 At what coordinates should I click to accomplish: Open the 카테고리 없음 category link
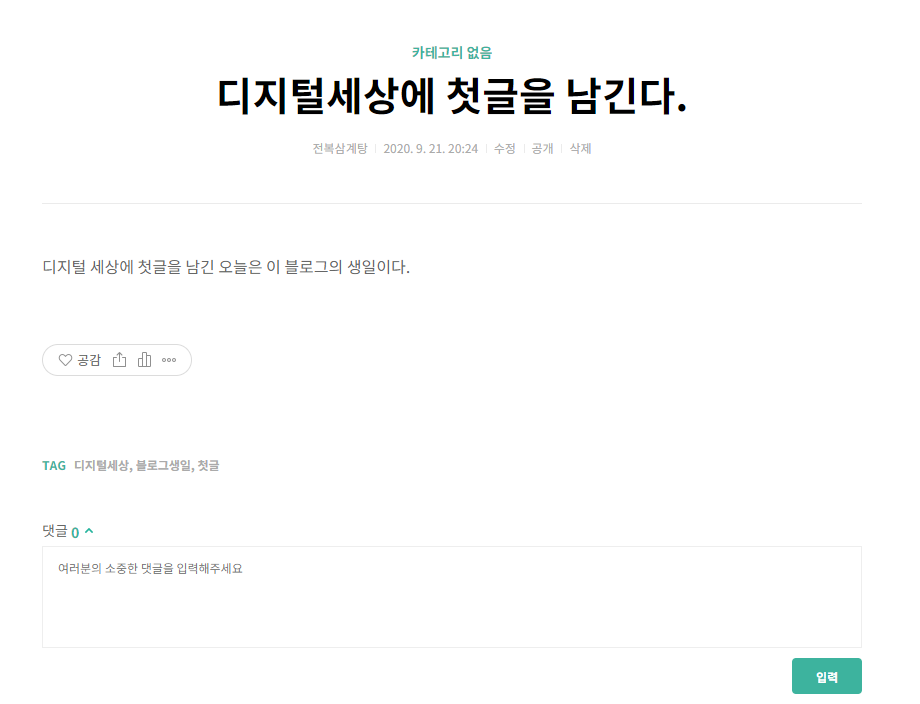tap(452, 53)
